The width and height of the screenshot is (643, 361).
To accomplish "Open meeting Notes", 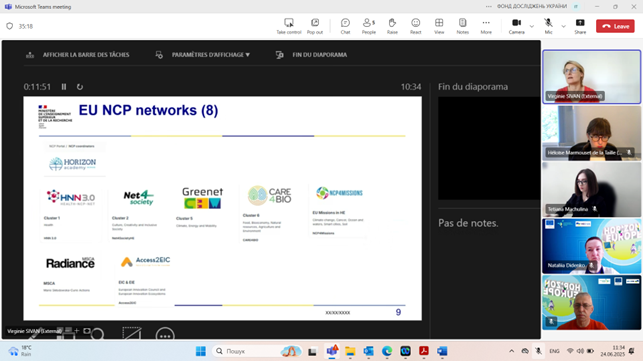I will [x=463, y=26].
